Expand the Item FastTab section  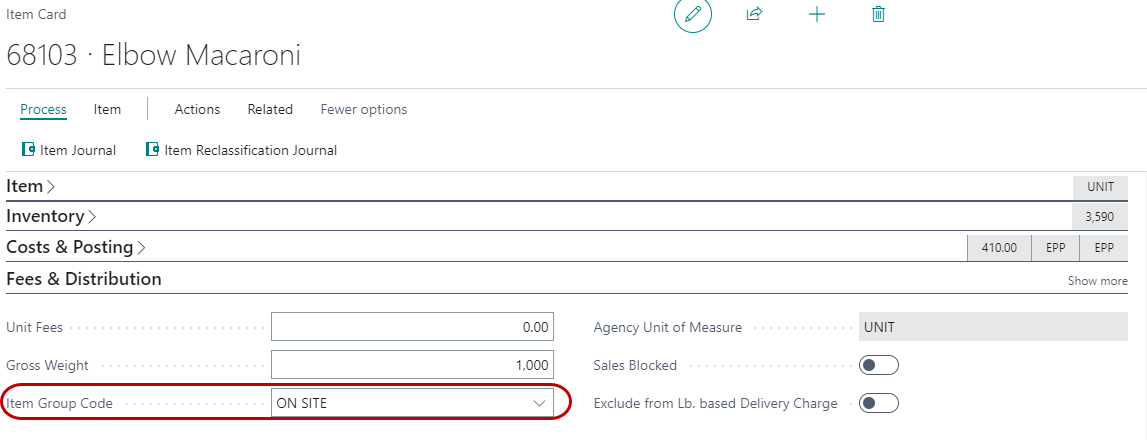(x=30, y=186)
